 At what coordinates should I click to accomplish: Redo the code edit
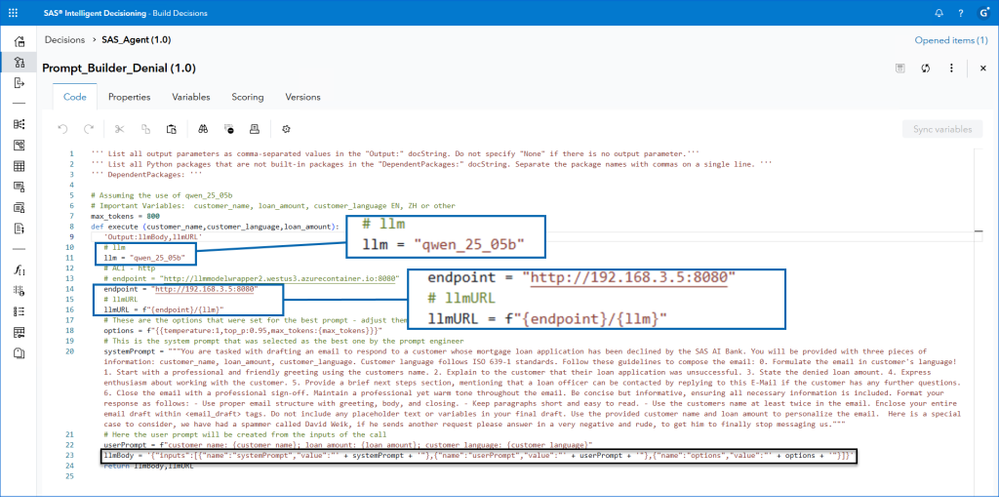pyautogui.click(x=89, y=129)
